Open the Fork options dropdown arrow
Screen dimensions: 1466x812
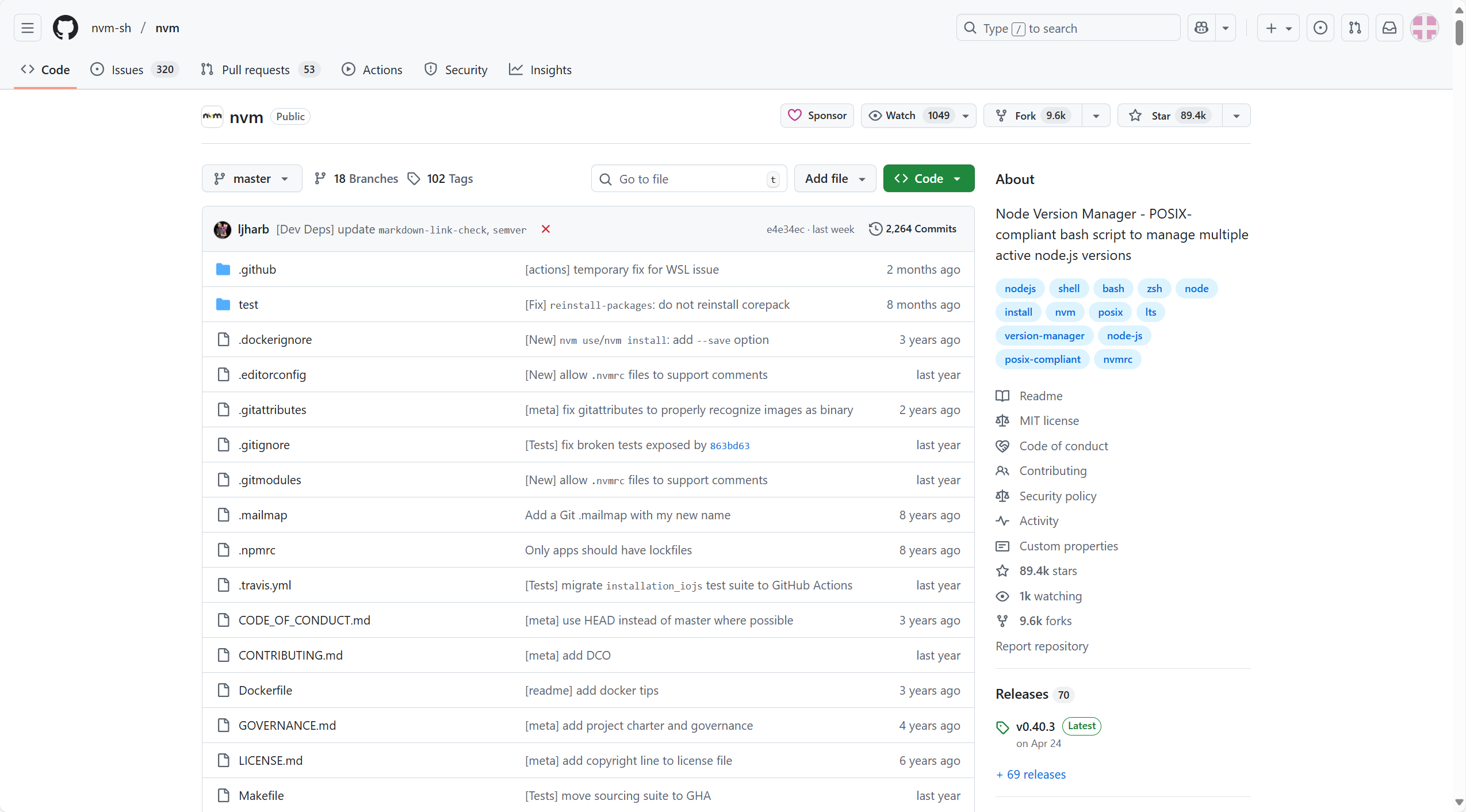pyautogui.click(x=1095, y=115)
